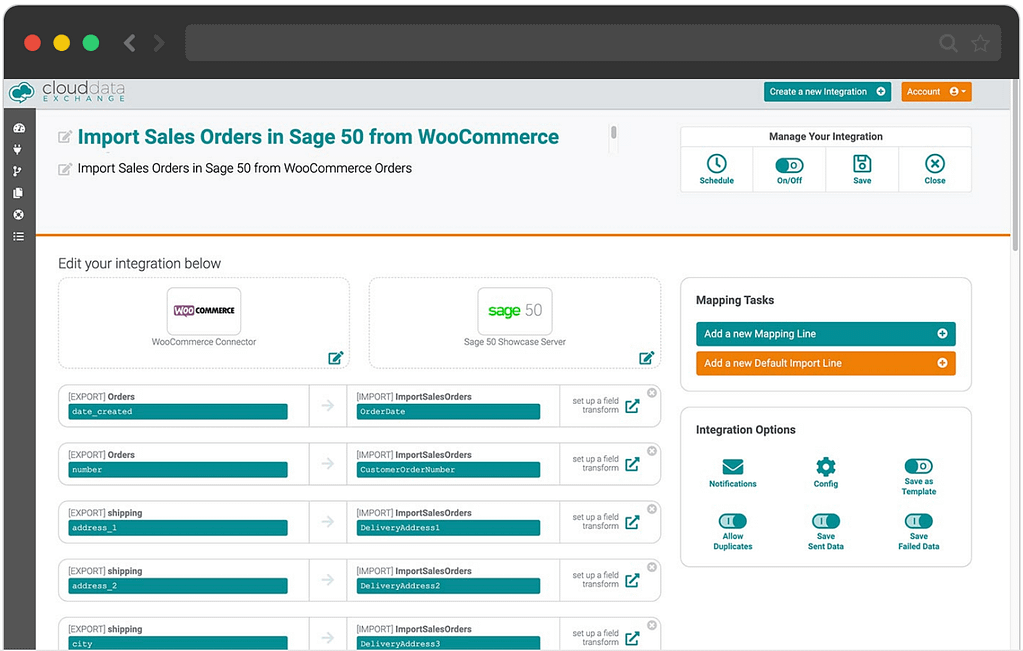The width and height of the screenshot is (1023, 651).
Task: Click the list icon in sidebar
Action: click(x=18, y=236)
